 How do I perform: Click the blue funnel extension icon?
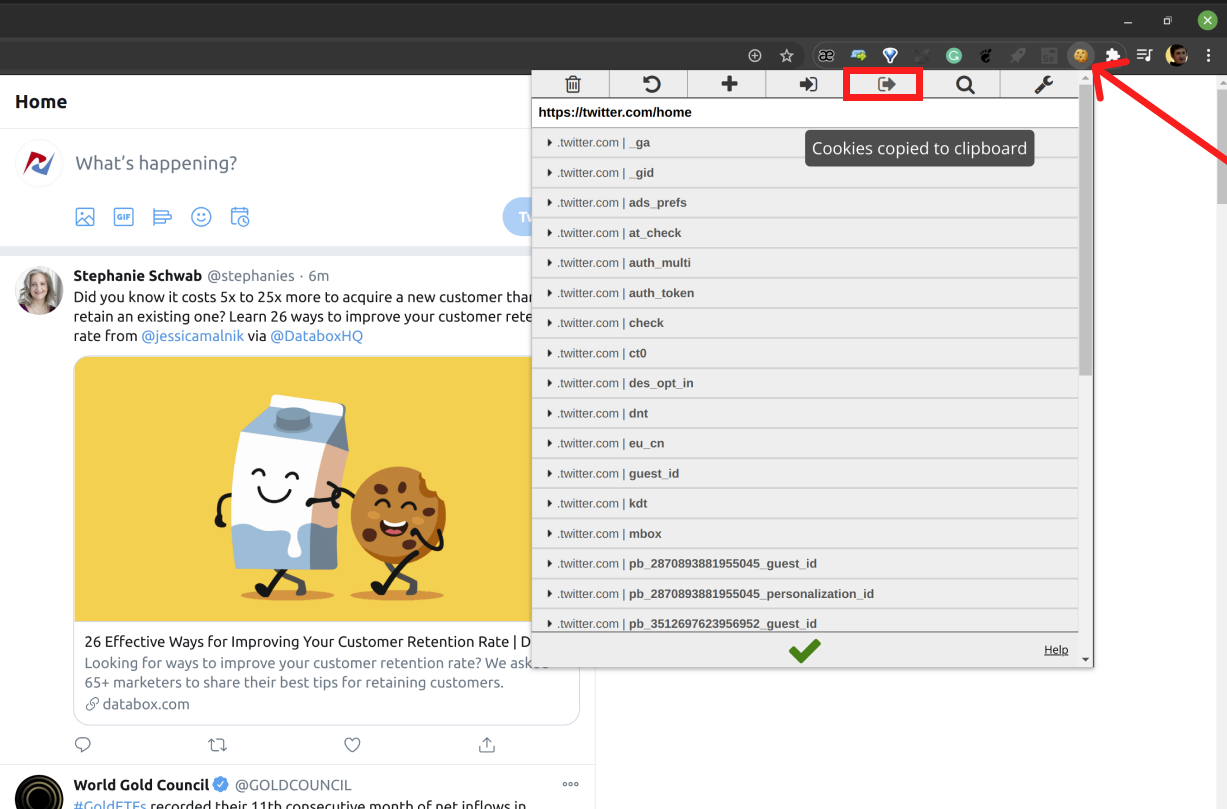pos(890,56)
